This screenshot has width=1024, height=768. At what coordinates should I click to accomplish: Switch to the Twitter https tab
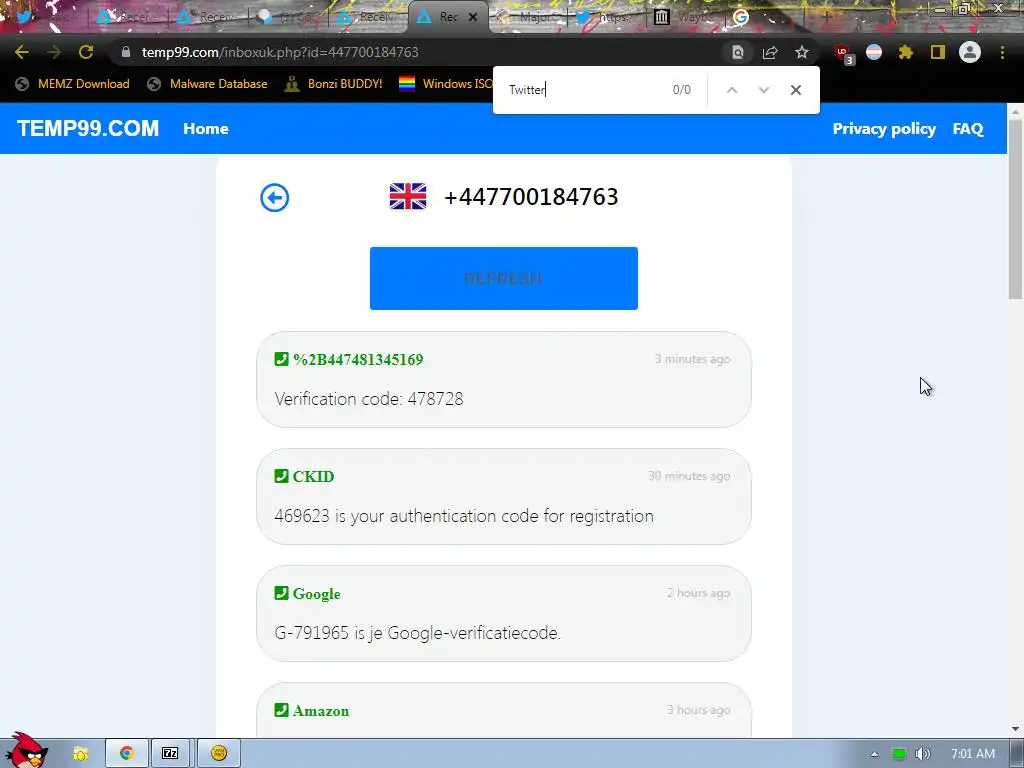605,17
